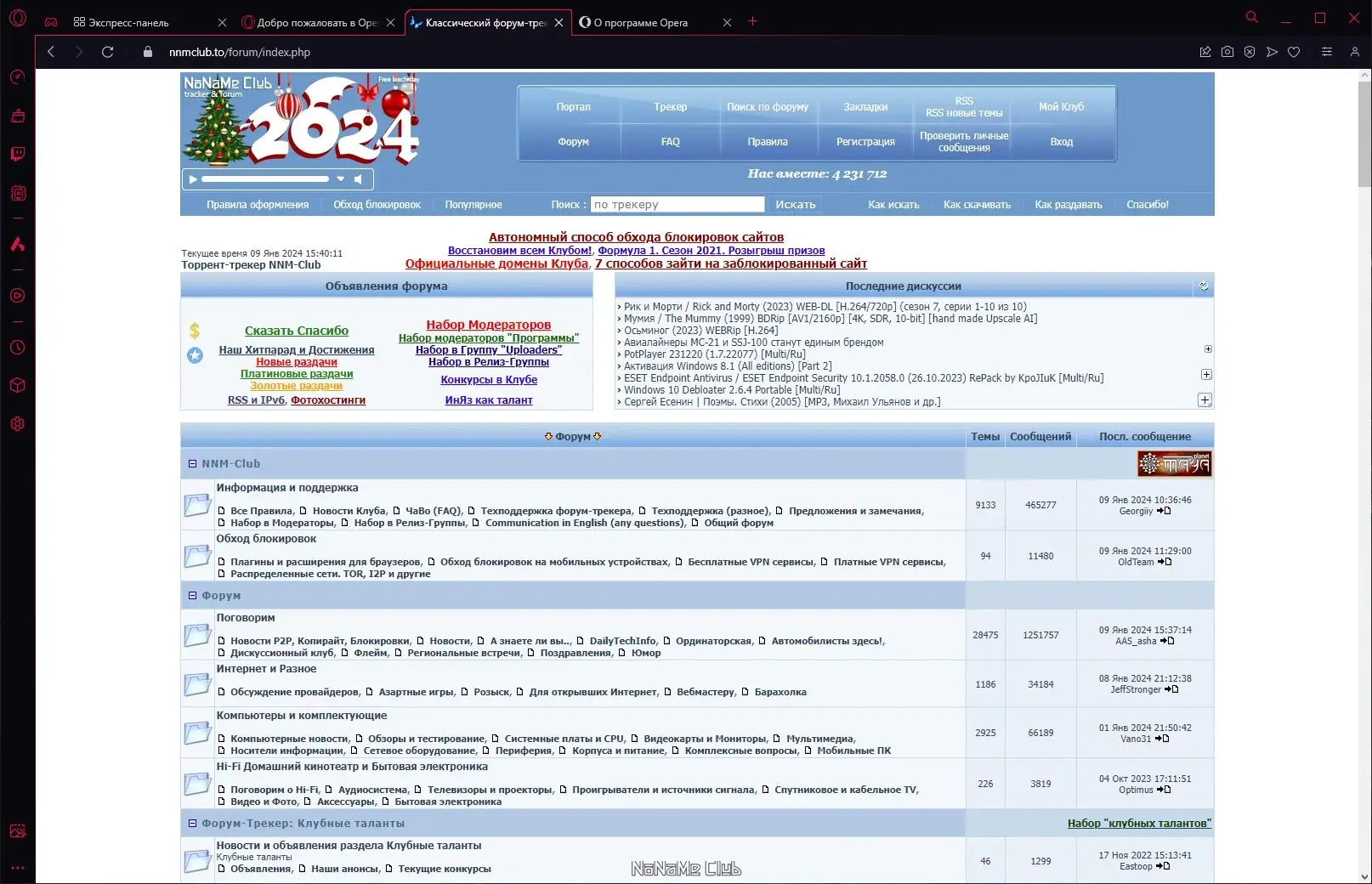Focus the по трекеру search field
The height and width of the screenshot is (884, 1372).
pos(677,205)
